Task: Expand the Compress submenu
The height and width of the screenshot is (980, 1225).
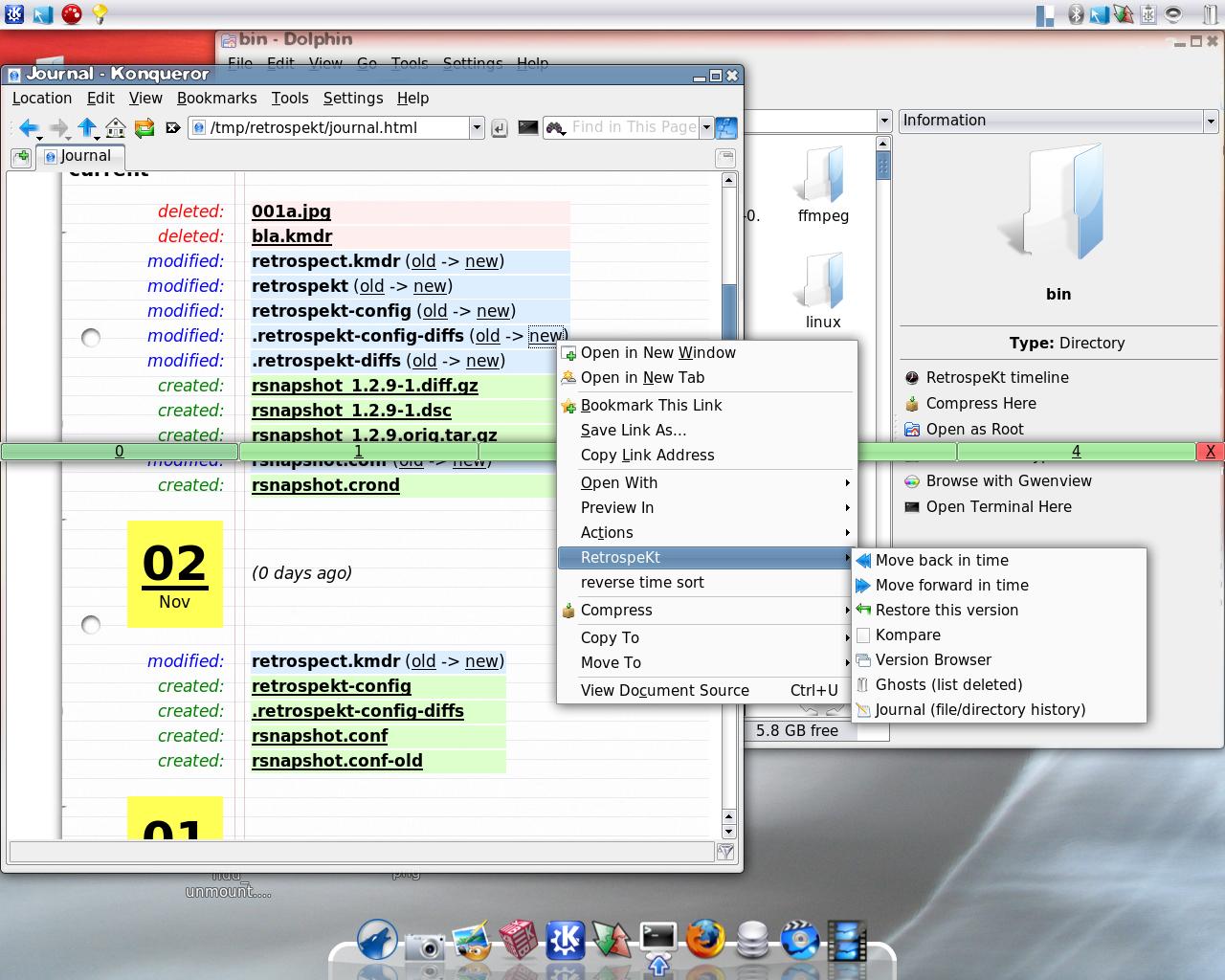Action: [x=706, y=611]
